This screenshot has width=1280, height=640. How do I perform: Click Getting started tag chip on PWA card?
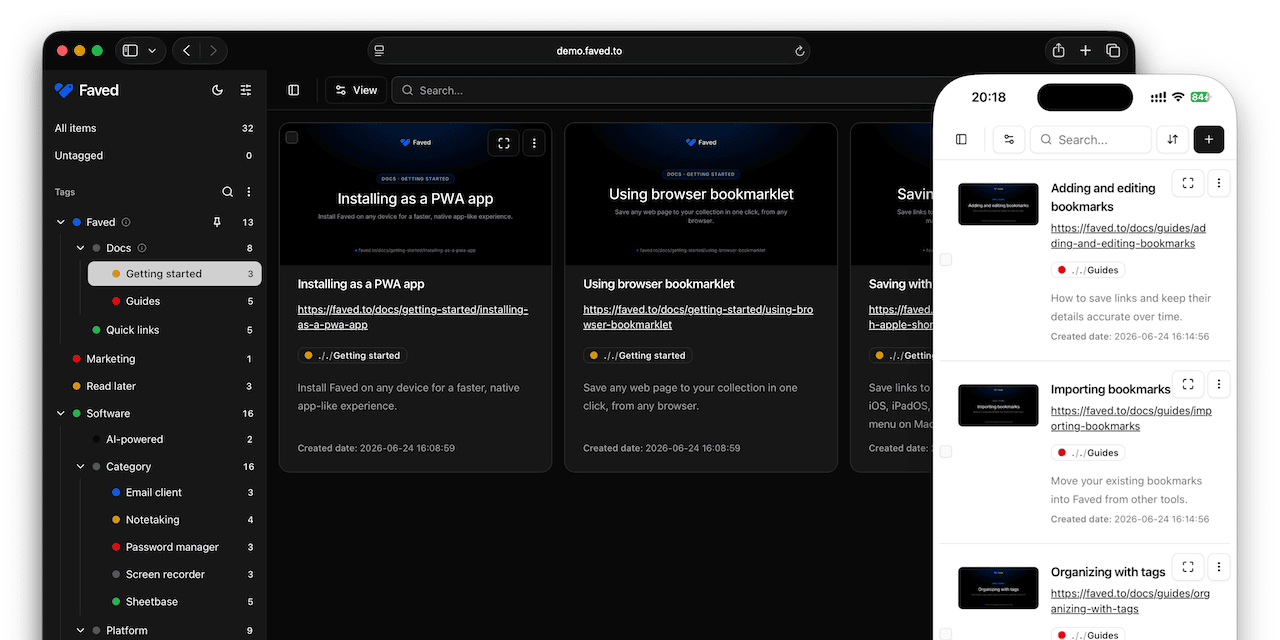click(352, 355)
